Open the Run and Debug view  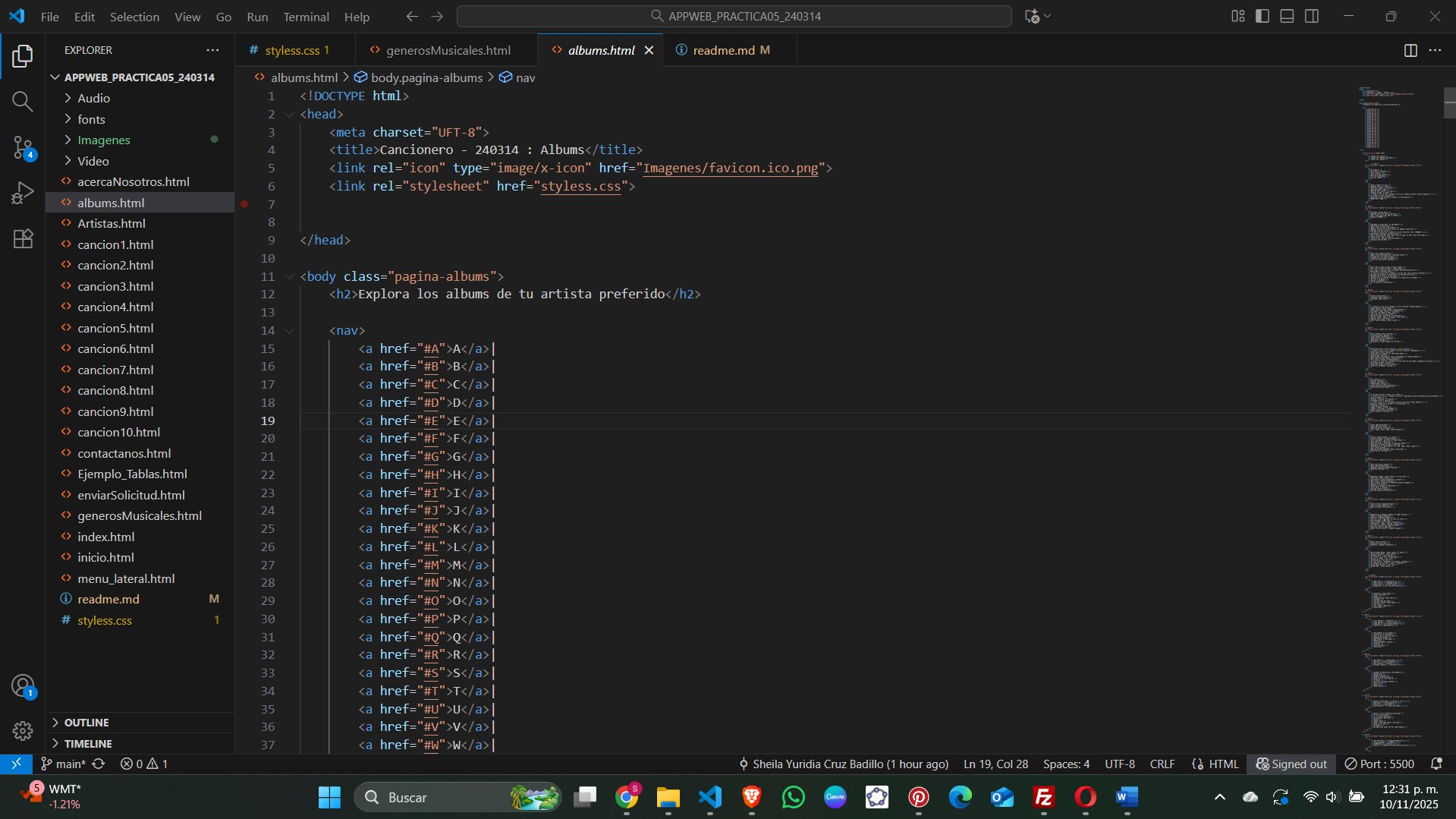click(x=23, y=193)
